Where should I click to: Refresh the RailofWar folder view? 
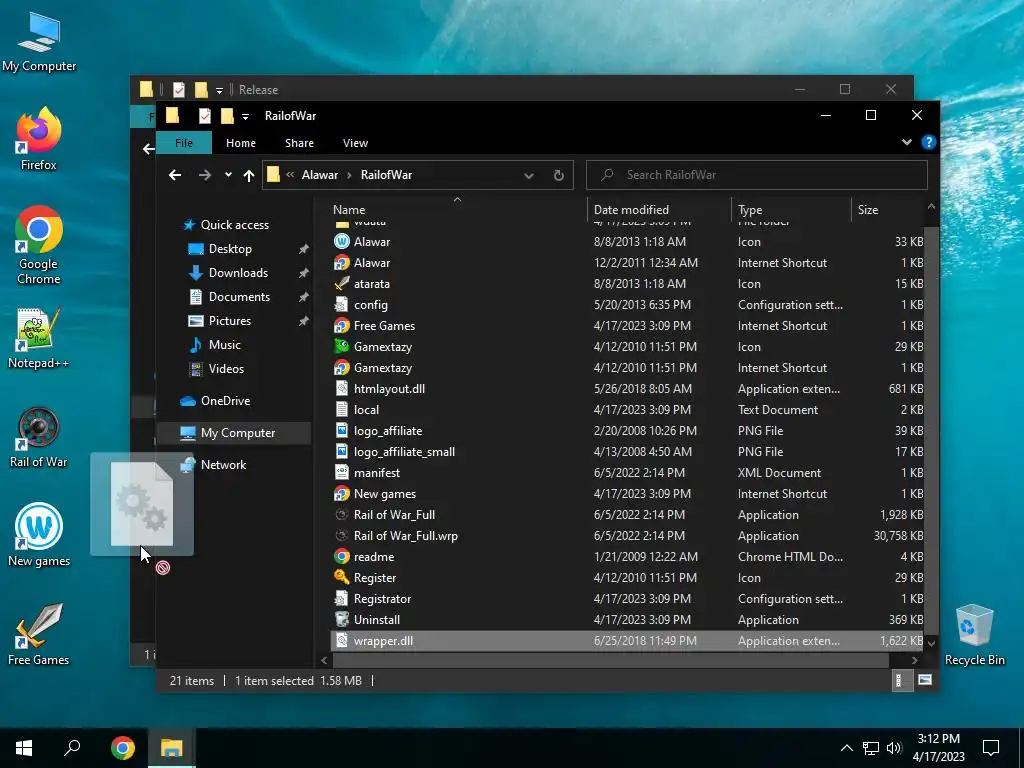tap(558, 175)
